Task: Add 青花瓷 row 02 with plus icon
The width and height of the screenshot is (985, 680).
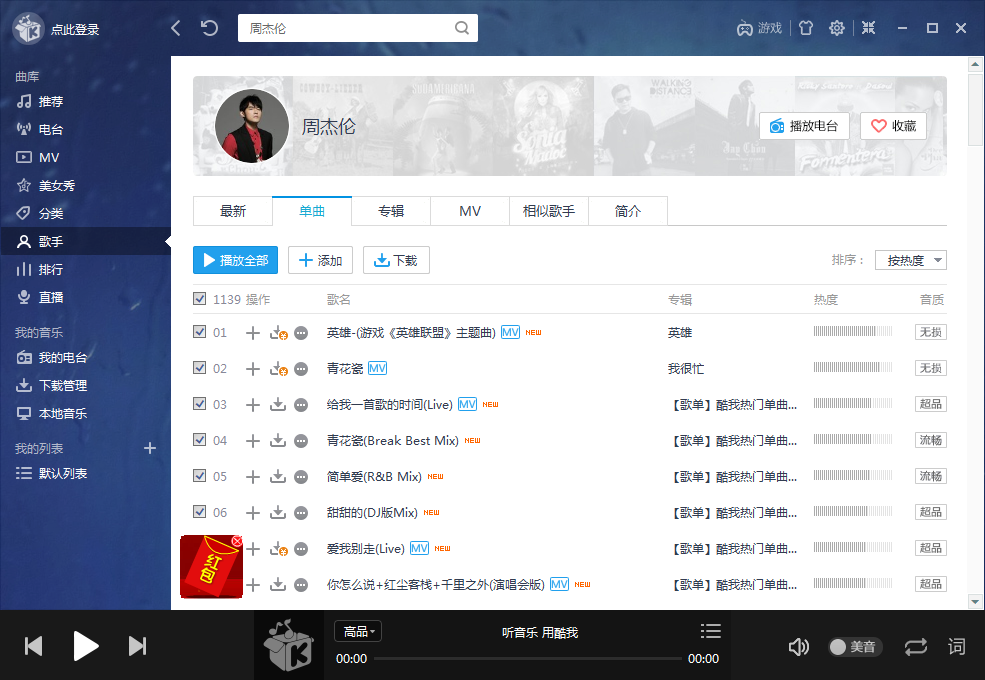Action: pos(253,368)
